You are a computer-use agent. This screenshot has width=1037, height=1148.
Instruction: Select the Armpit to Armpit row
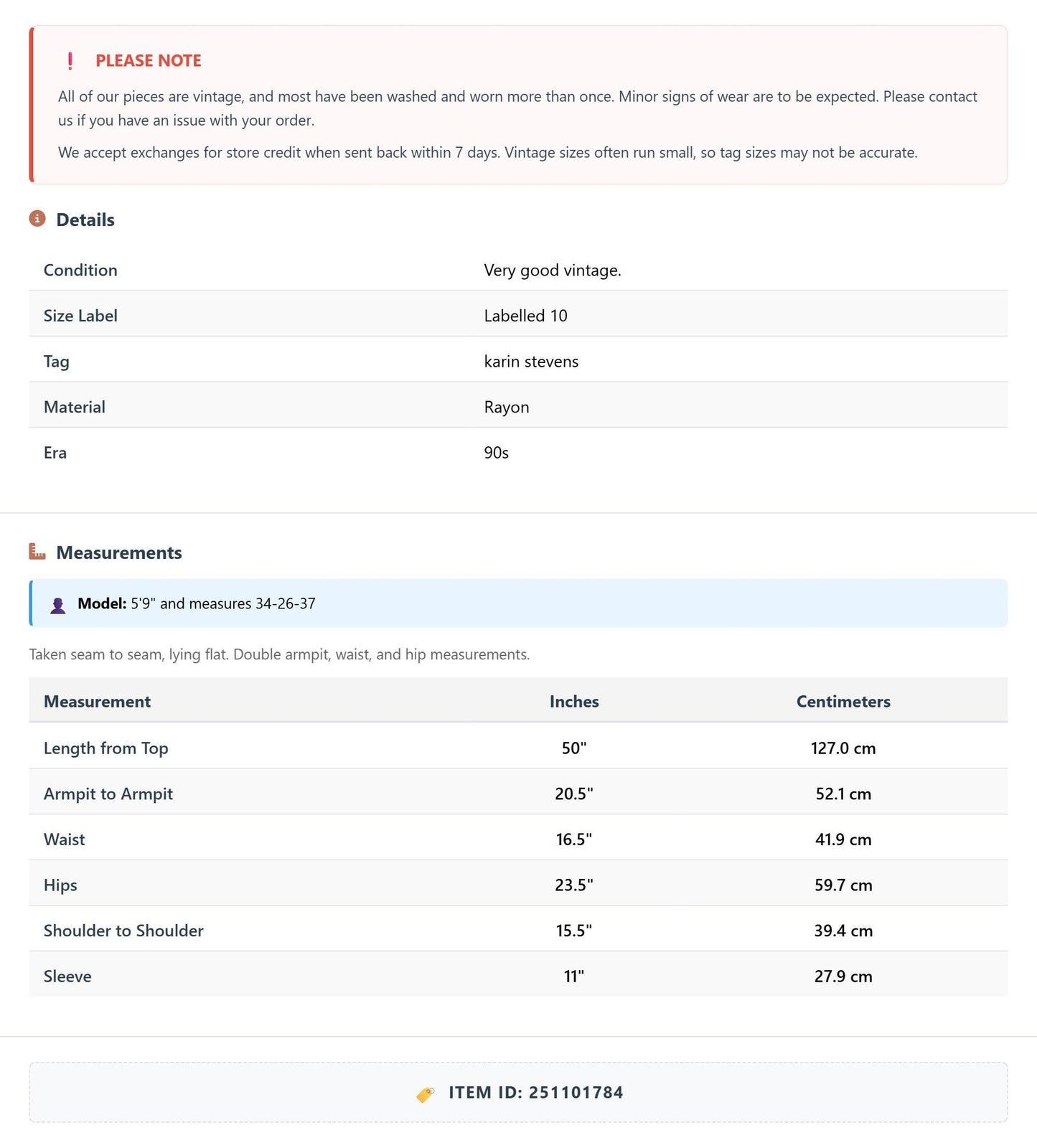tap(518, 794)
